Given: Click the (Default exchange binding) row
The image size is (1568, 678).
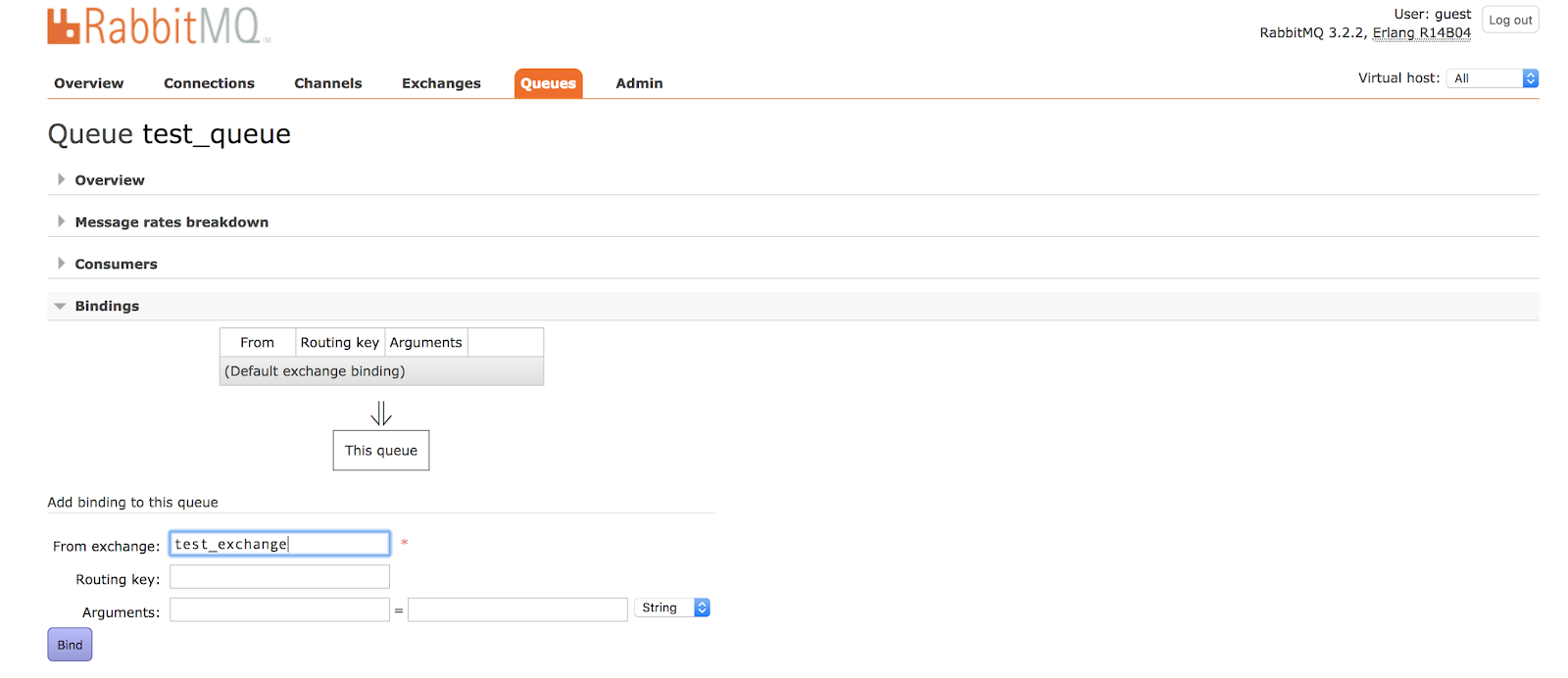Looking at the screenshot, I should (x=381, y=371).
